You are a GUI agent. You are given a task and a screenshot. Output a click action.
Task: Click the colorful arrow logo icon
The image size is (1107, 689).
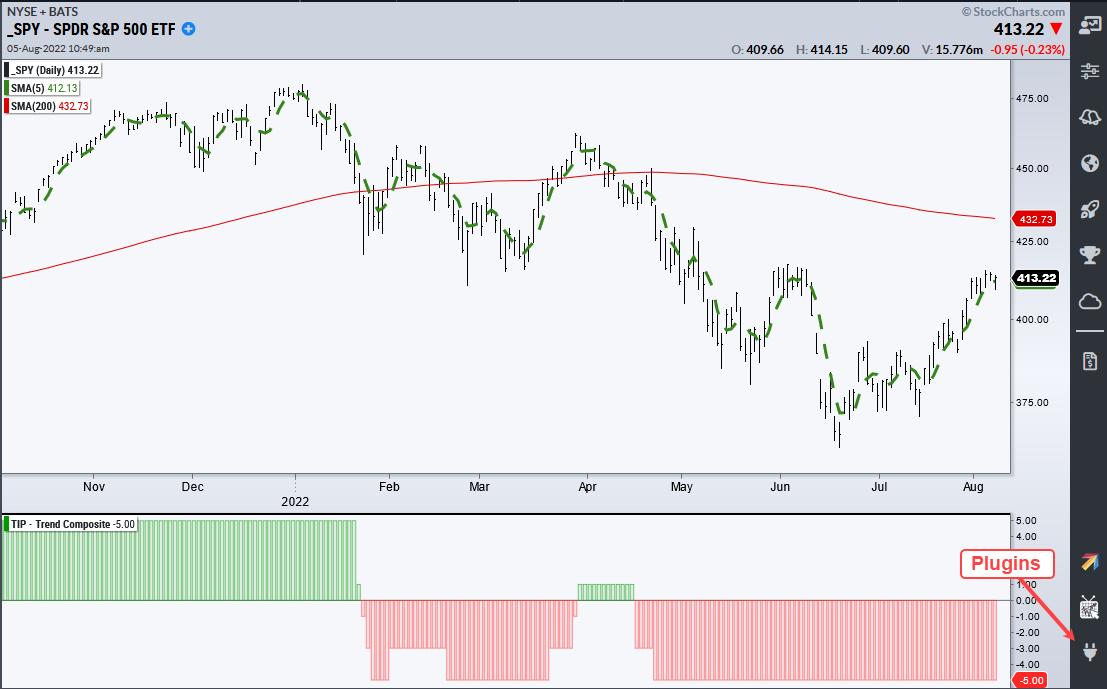coord(1089,562)
